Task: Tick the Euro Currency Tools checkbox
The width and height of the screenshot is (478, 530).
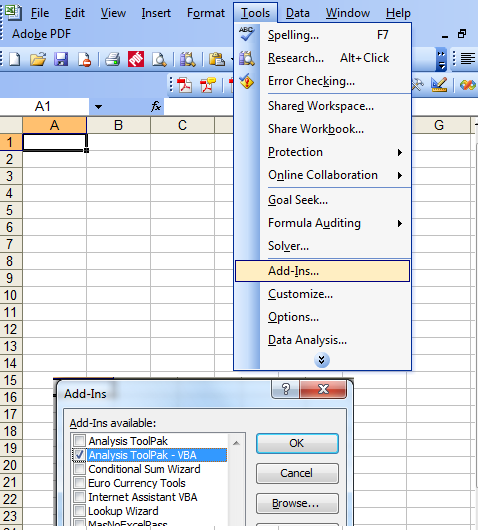Action: point(80,483)
